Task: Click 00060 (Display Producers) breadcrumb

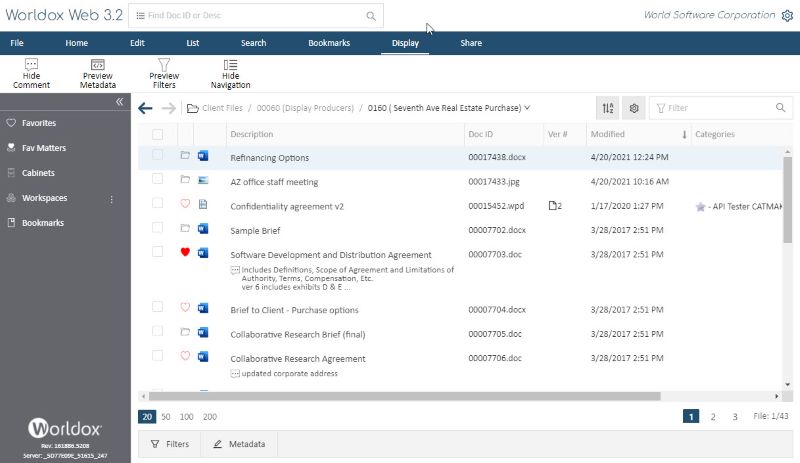Action: (305, 108)
